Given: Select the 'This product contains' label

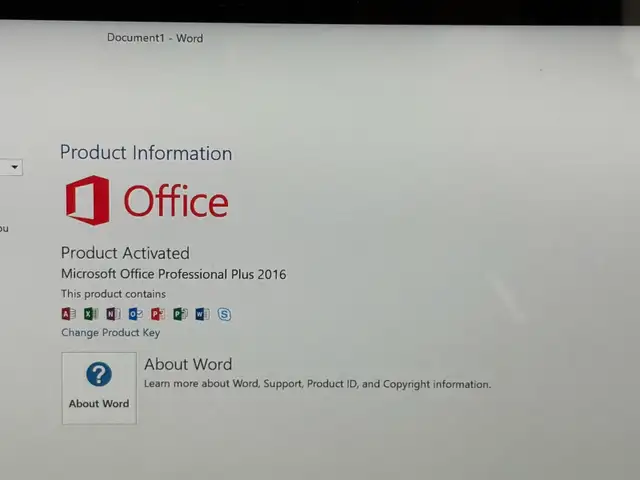Looking at the screenshot, I should point(113,294).
